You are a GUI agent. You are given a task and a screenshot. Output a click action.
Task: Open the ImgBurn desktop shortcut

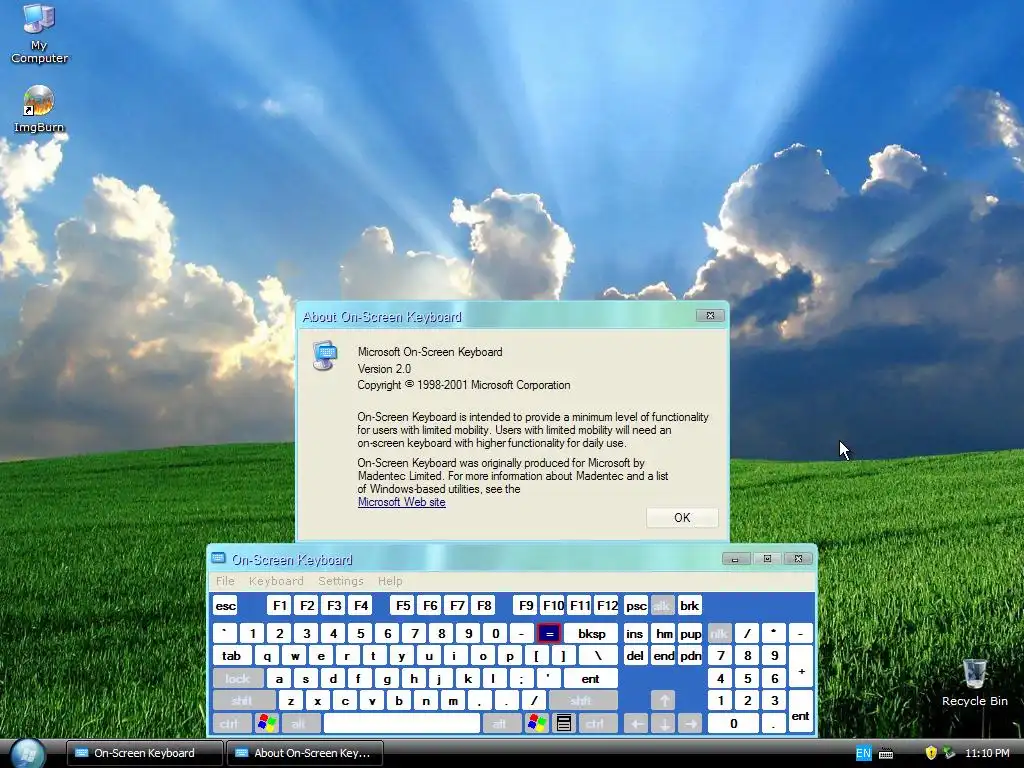[39, 109]
